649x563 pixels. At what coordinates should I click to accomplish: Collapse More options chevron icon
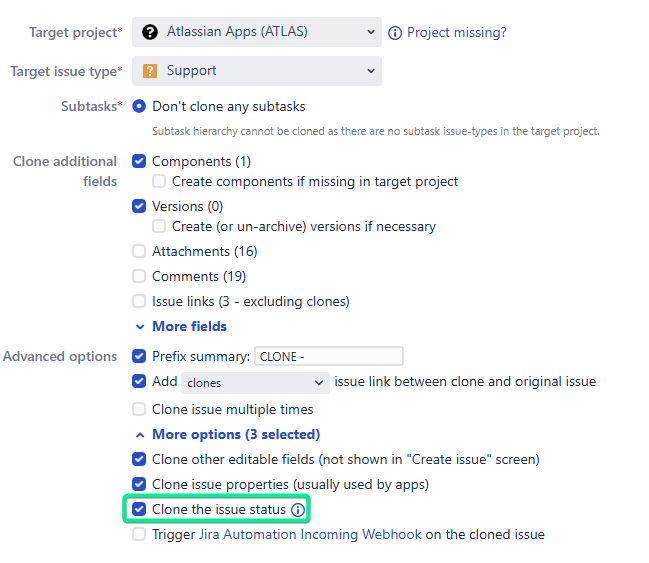[140, 435]
